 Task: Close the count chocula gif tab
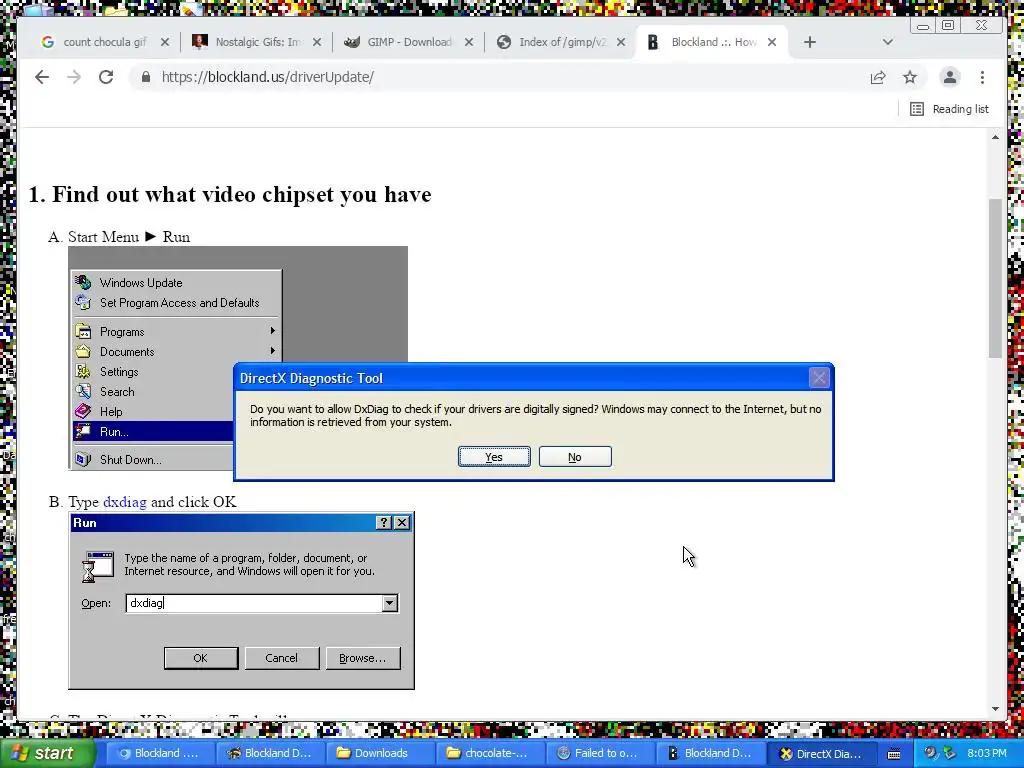click(165, 42)
